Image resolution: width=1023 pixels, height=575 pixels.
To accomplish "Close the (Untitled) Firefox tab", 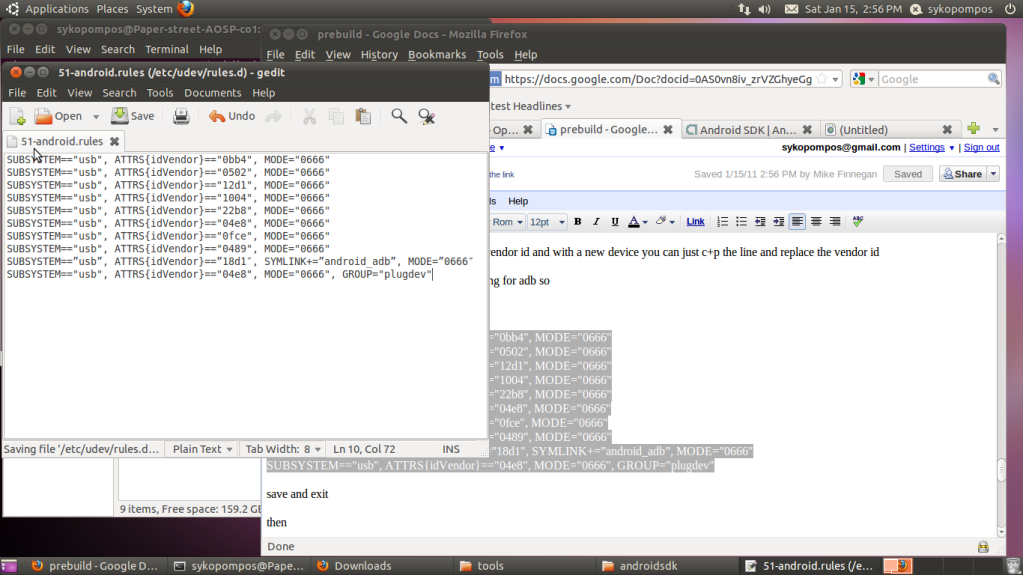I will pyautogui.click(x=947, y=130).
